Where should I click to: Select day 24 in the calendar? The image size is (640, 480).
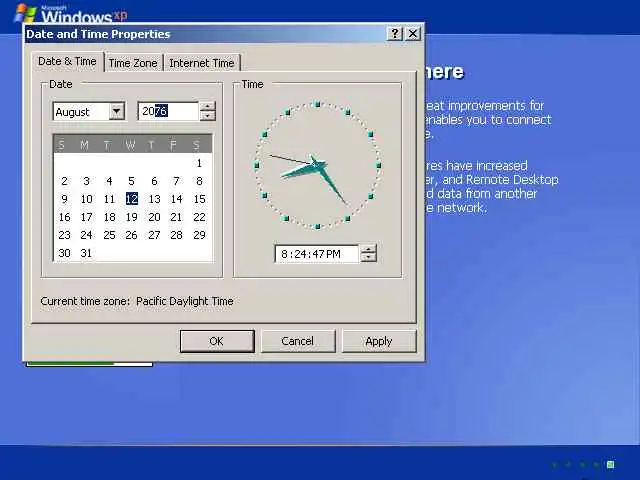point(87,235)
